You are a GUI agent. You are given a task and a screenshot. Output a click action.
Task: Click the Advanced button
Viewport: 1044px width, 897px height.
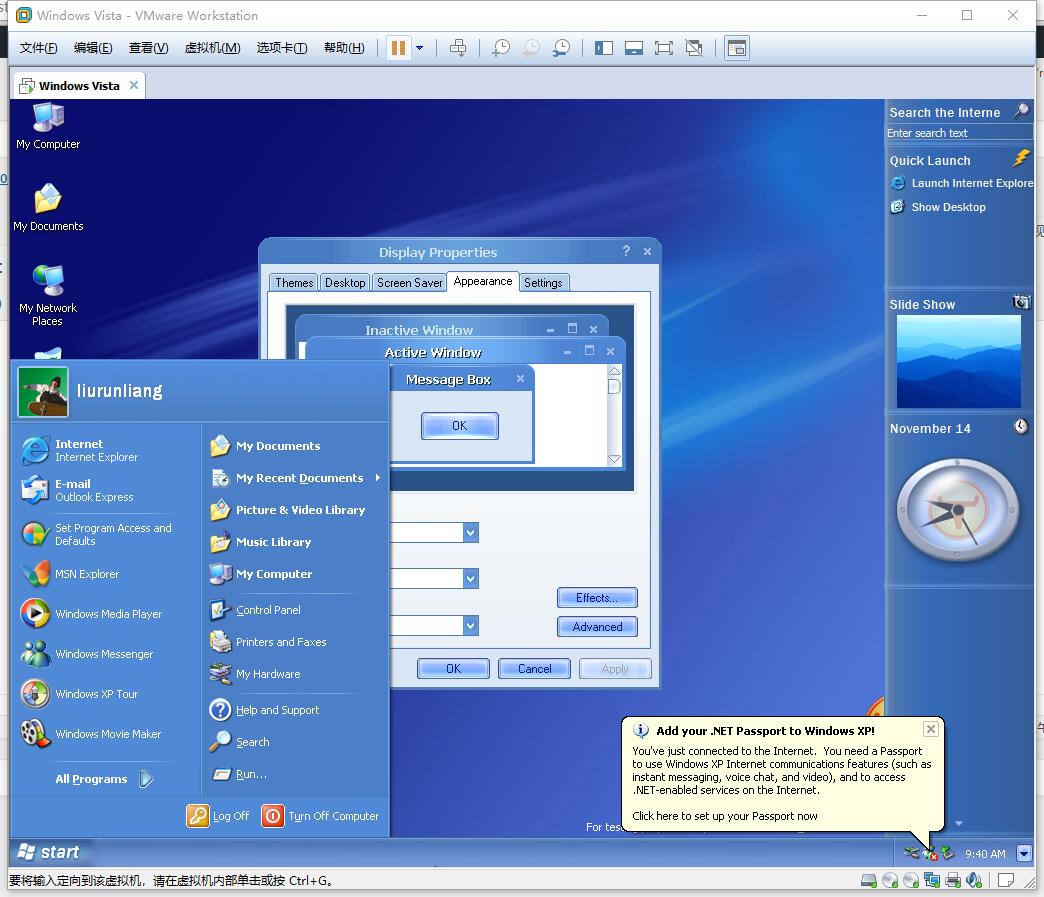pos(597,627)
